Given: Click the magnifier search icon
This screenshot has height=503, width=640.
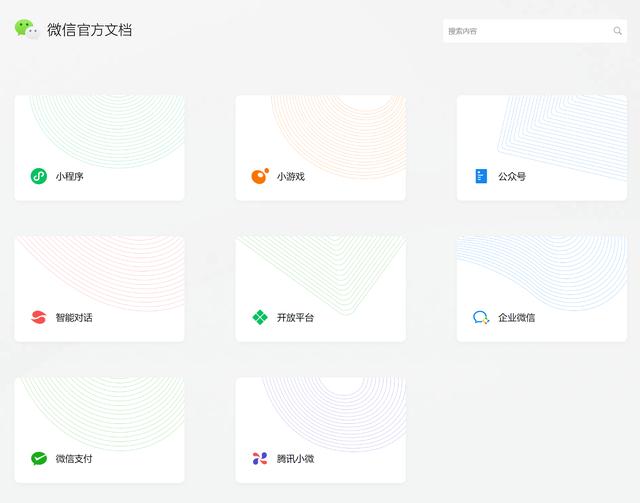Looking at the screenshot, I should 618,31.
